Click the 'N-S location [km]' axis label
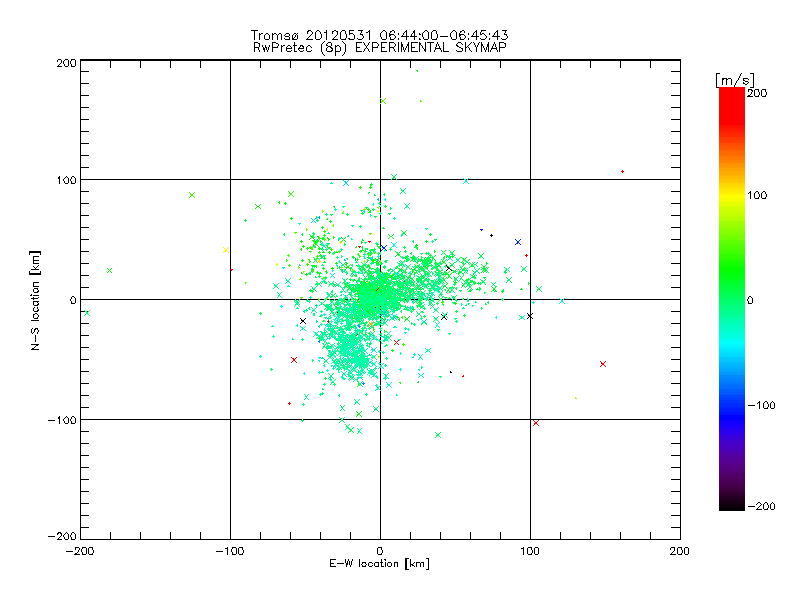The width and height of the screenshot is (800, 600). tap(35, 300)
